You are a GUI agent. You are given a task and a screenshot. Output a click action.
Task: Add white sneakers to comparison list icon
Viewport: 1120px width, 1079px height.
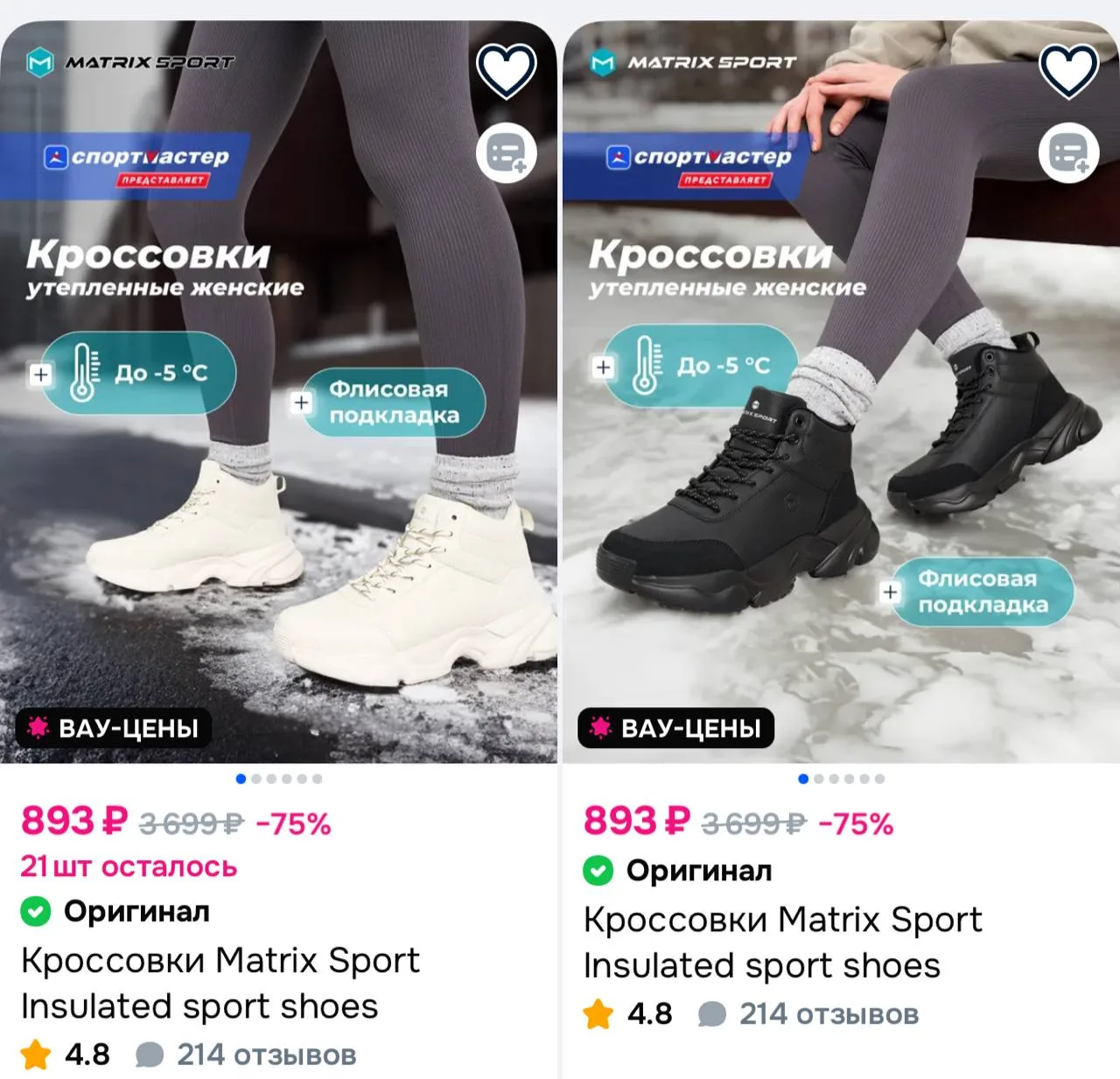[506, 153]
